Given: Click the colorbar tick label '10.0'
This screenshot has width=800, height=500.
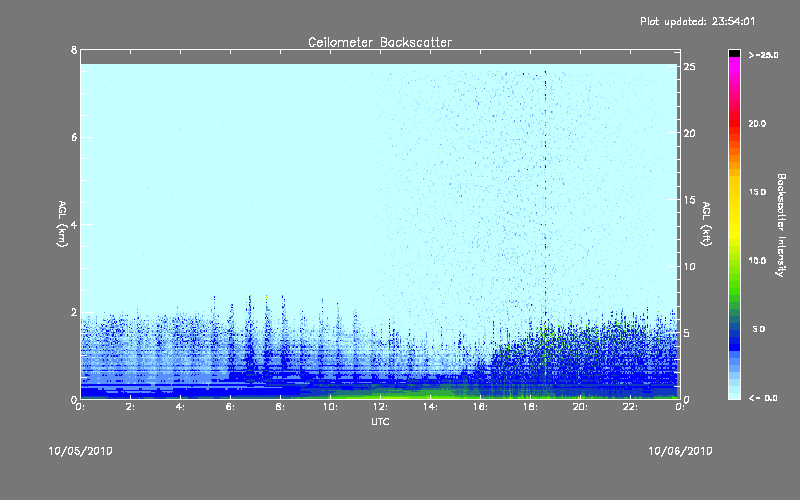Looking at the screenshot, I should point(757,260).
